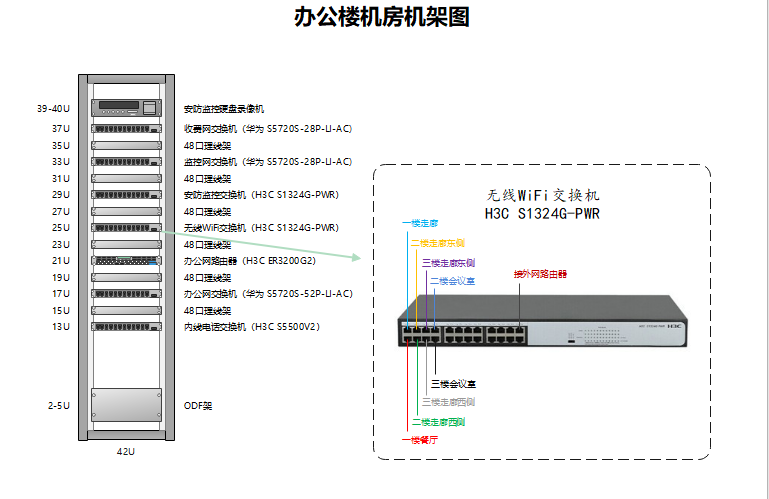
Task: Select the DVR device icon at 39-40U
Action: click(x=127, y=108)
